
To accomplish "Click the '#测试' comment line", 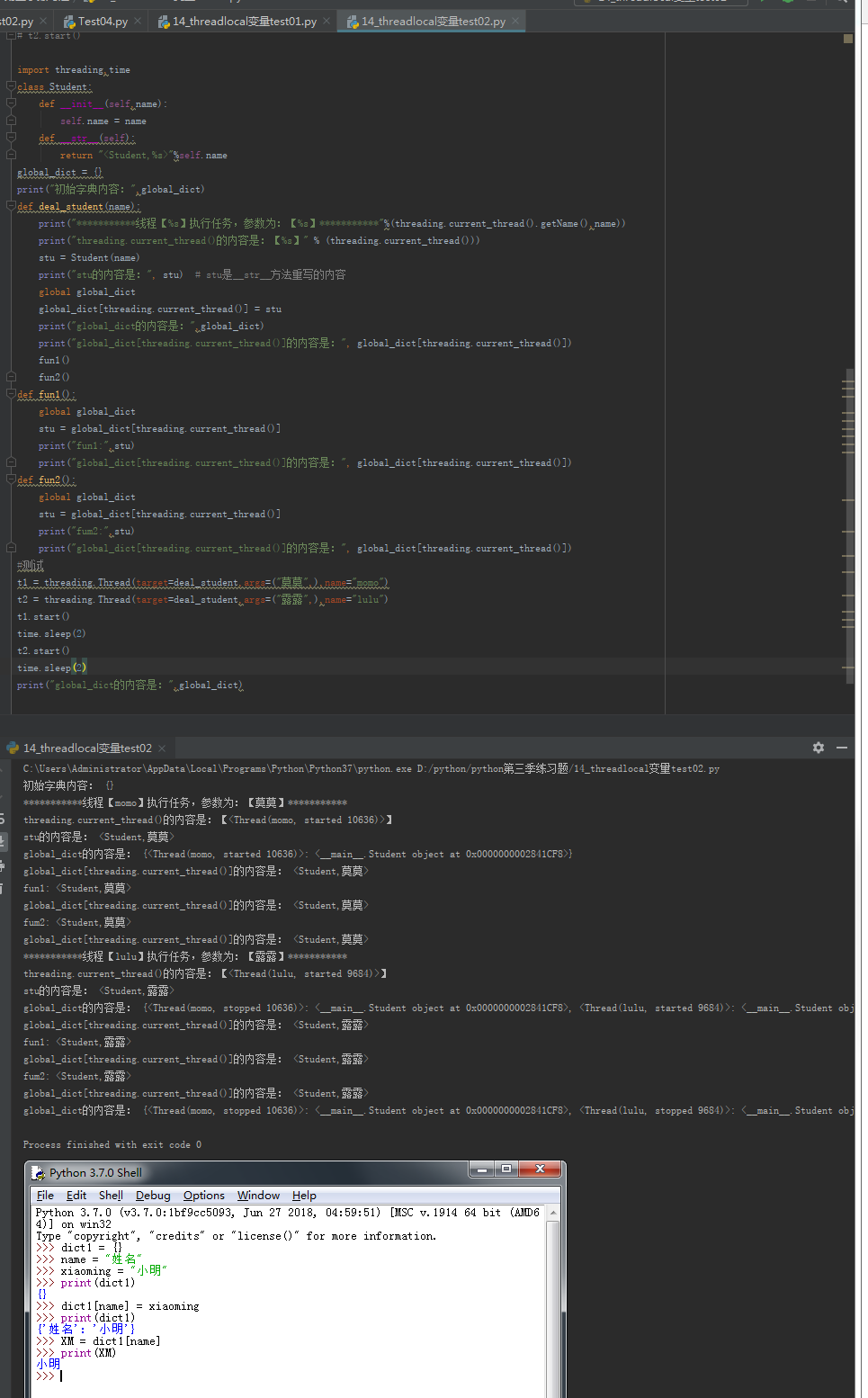I will 31,566.
